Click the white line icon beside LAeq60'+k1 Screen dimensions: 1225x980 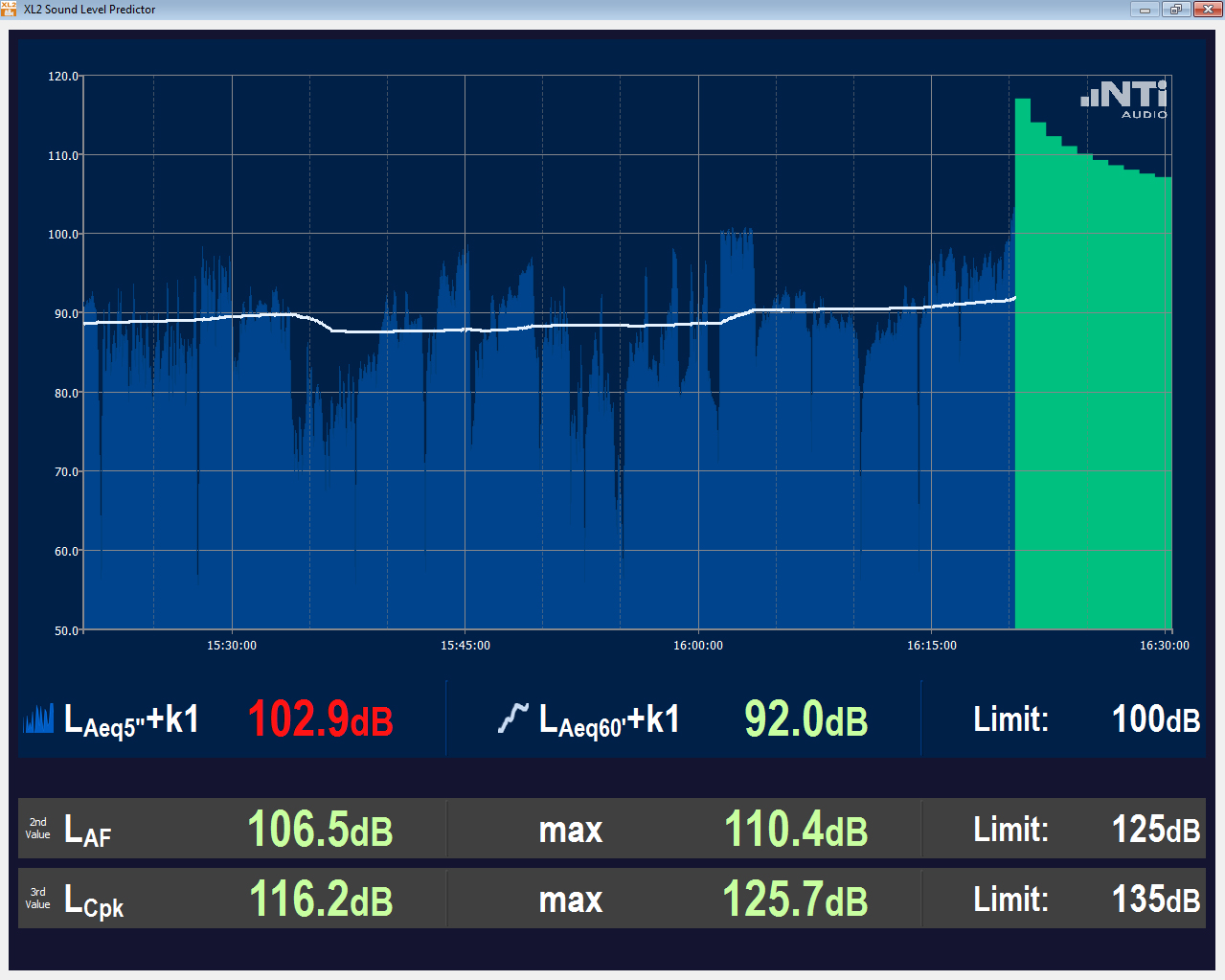(x=512, y=718)
